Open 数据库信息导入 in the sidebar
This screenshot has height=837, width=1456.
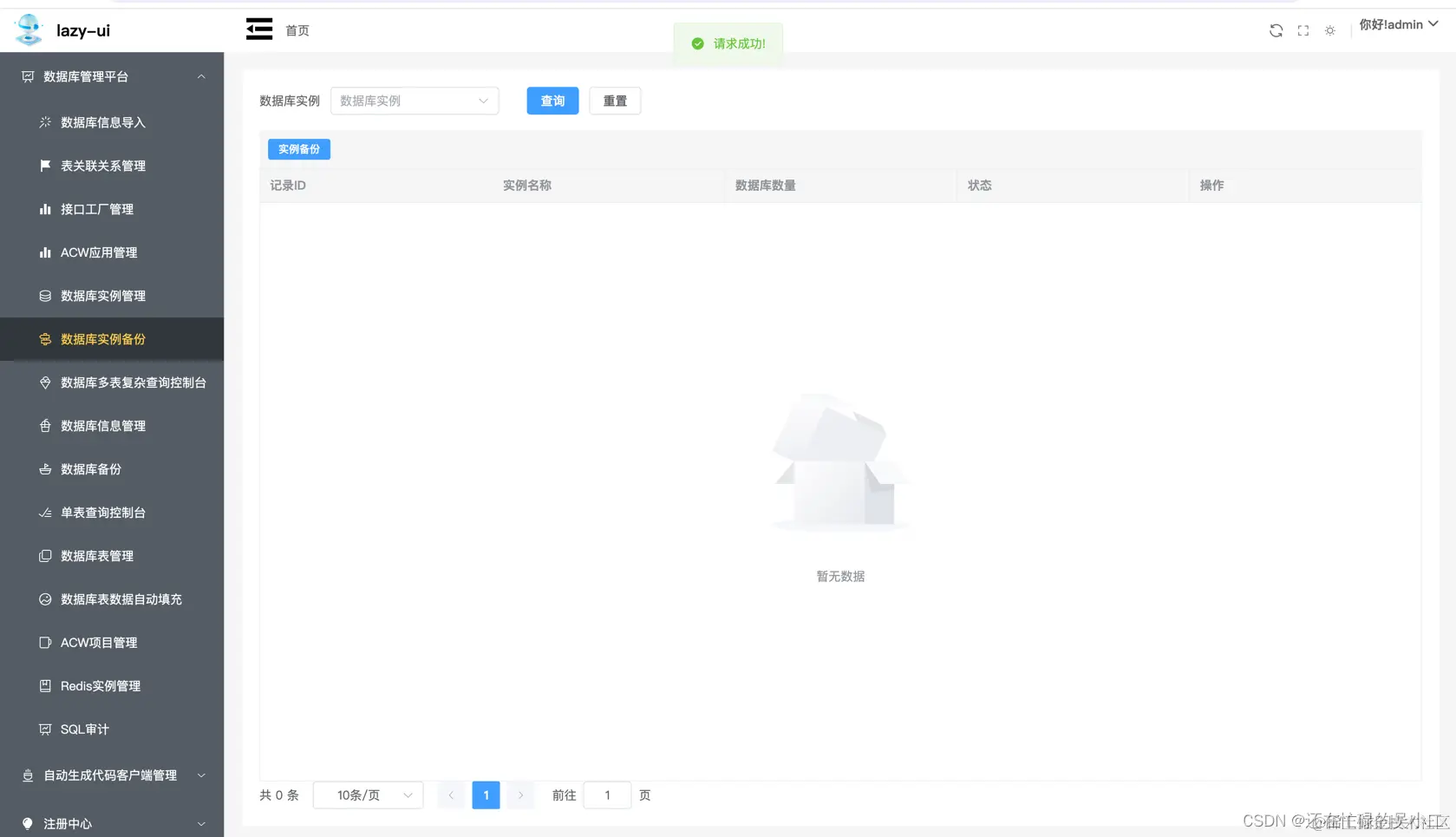[x=102, y=122]
